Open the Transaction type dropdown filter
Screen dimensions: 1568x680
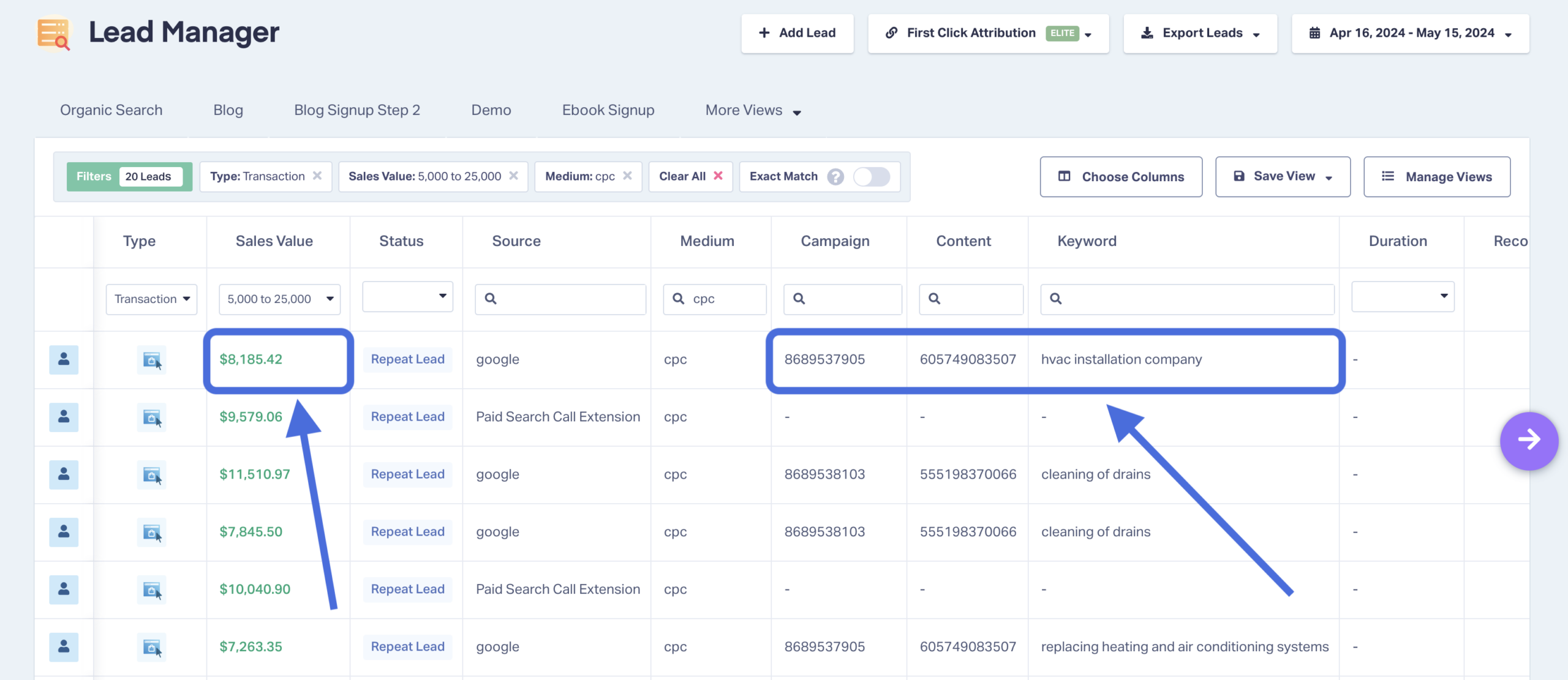(151, 299)
